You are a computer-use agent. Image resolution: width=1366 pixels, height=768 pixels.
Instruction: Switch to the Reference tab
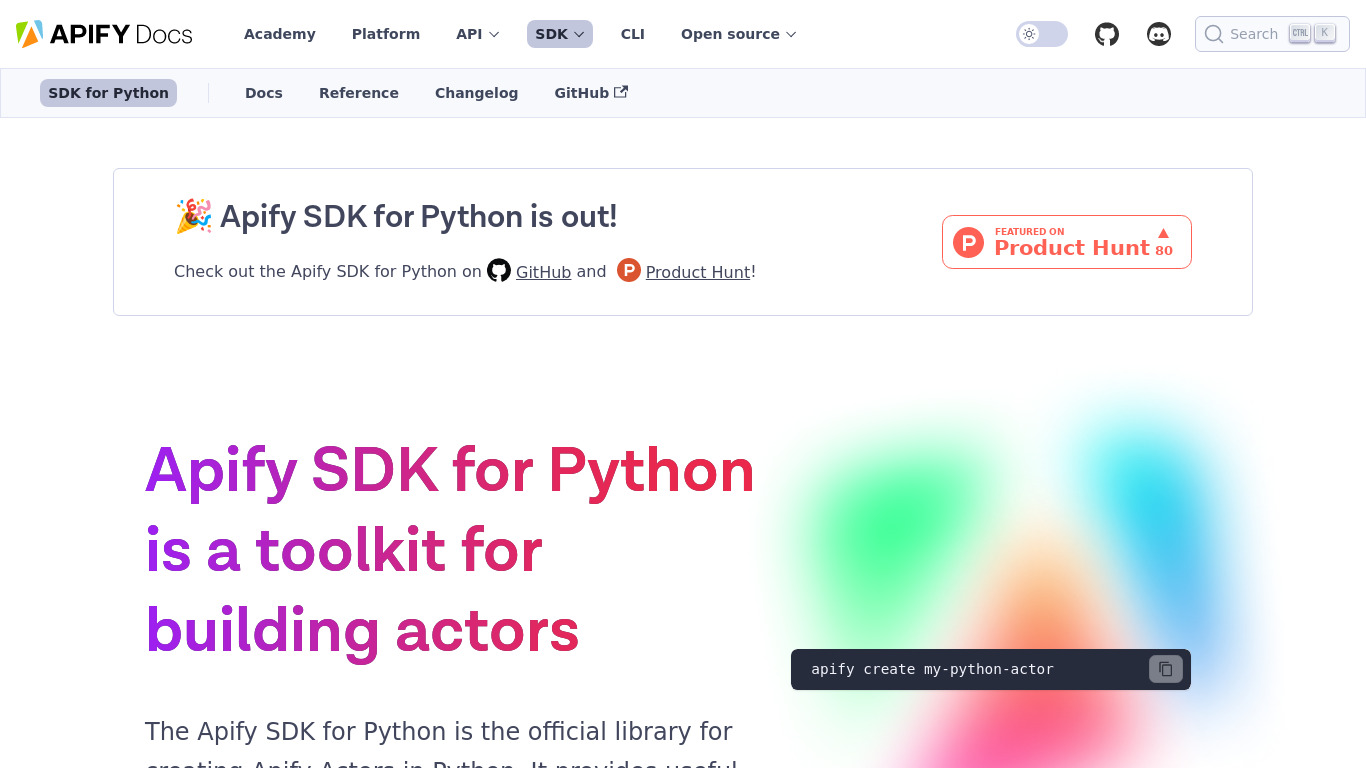tap(359, 93)
